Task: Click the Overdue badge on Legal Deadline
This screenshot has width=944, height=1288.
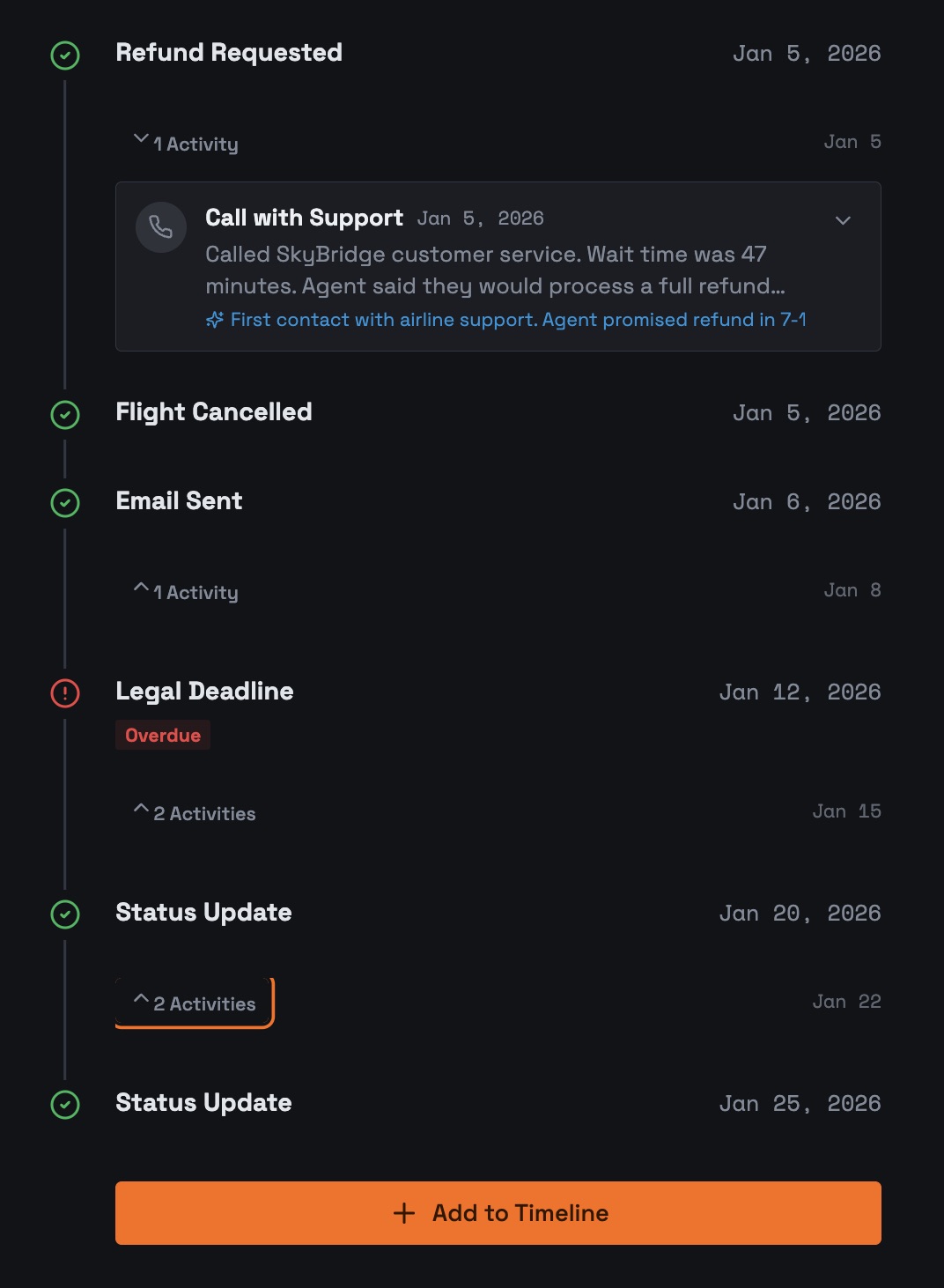Action: pyautogui.click(x=163, y=736)
